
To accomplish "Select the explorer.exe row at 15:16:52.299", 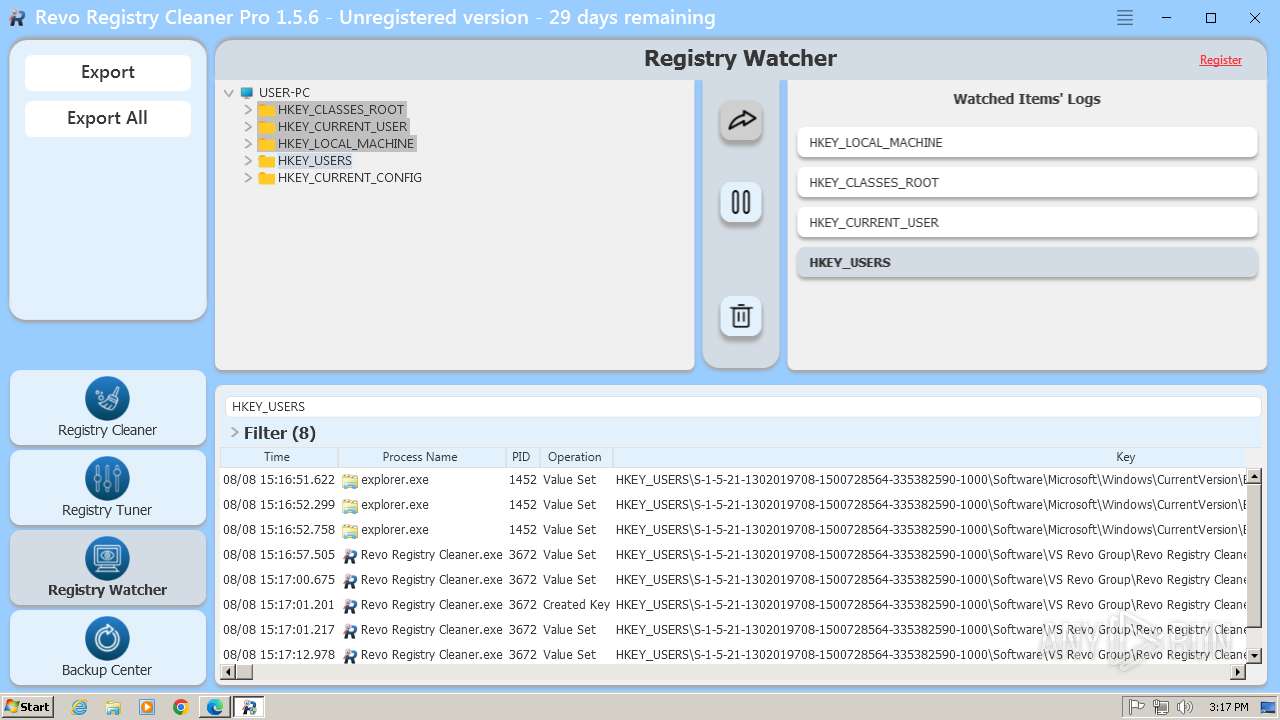I will pyautogui.click(x=733, y=505).
